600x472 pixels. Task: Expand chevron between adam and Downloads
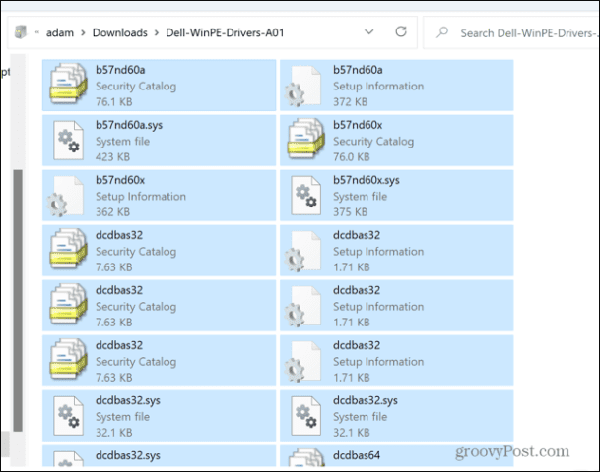83,33
